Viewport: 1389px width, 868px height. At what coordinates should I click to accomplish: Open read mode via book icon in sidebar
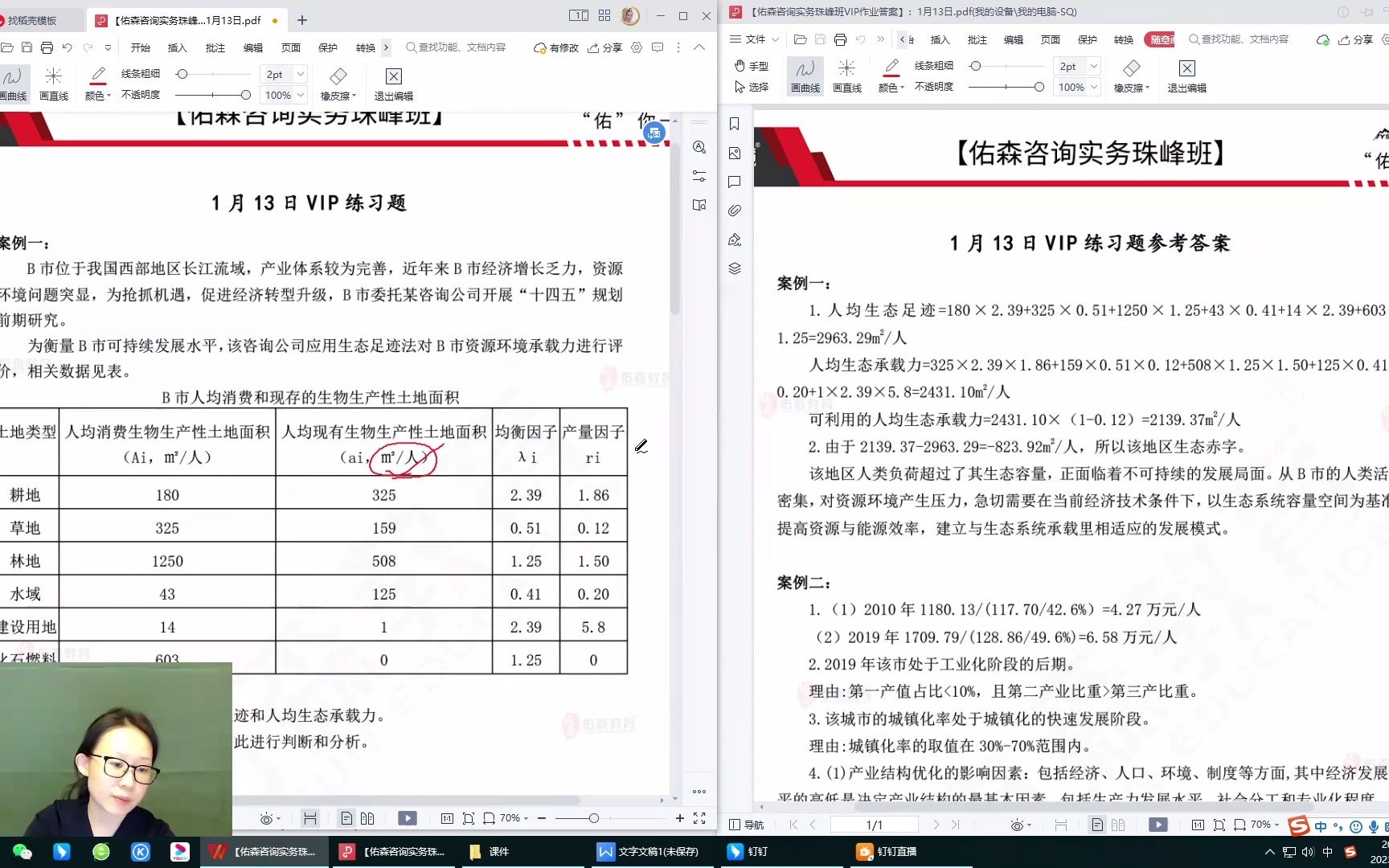pyautogui.click(x=699, y=205)
